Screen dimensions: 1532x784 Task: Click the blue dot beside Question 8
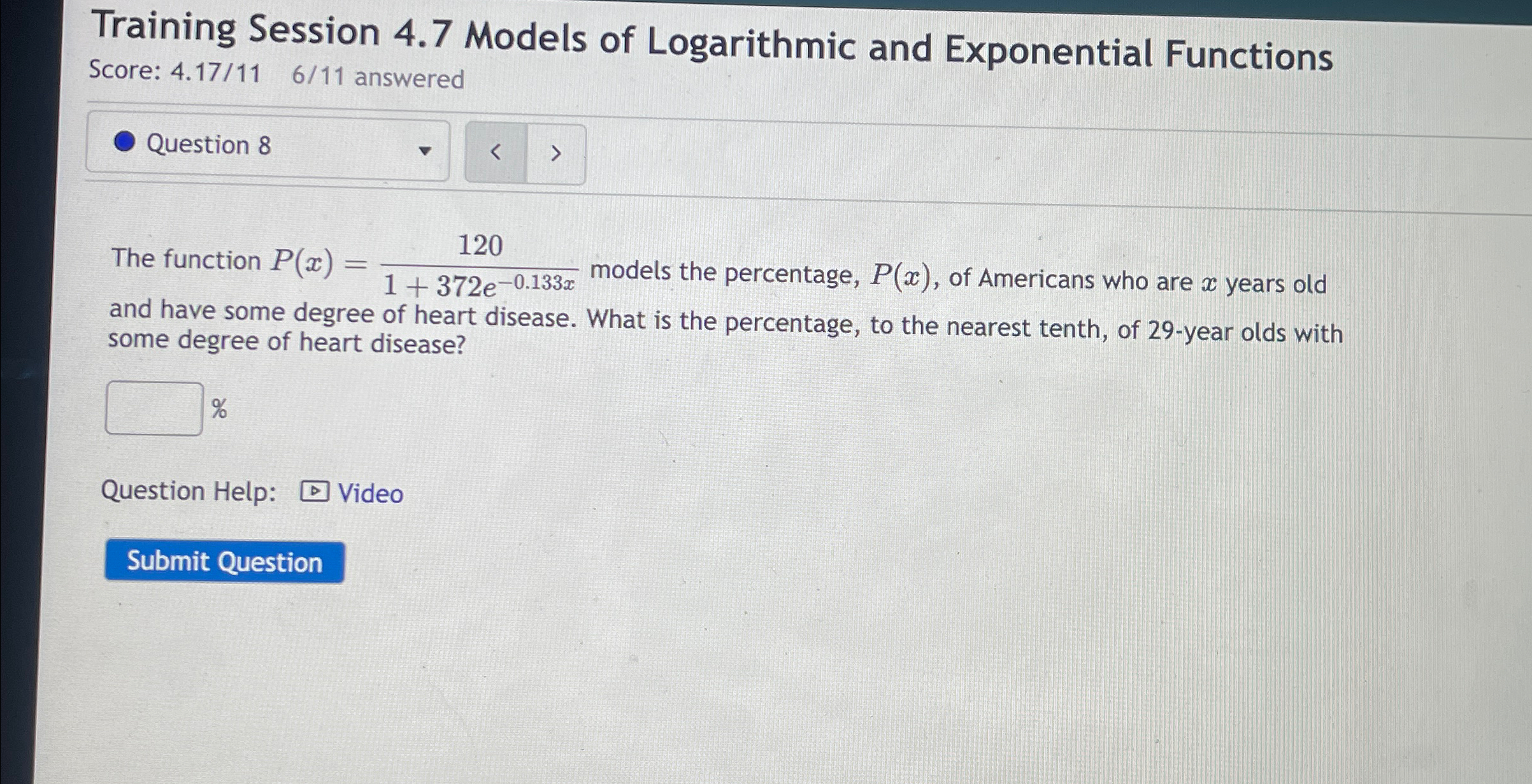[124, 141]
